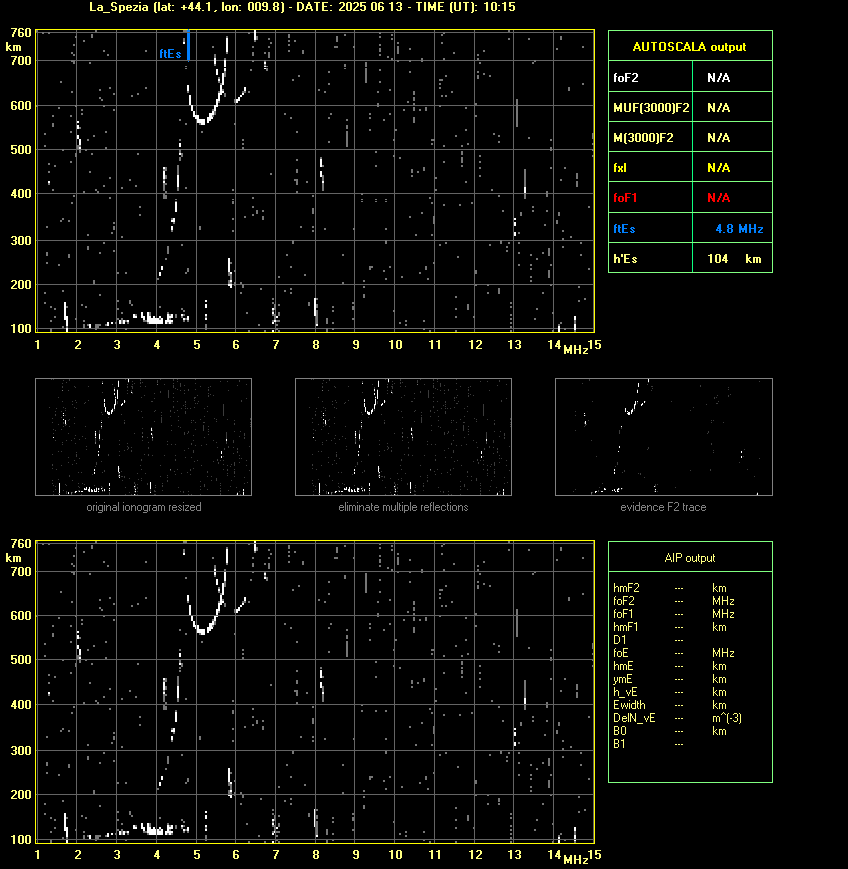Select the blue ftEs label in table
This screenshot has height=869, width=848.
[624, 229]
